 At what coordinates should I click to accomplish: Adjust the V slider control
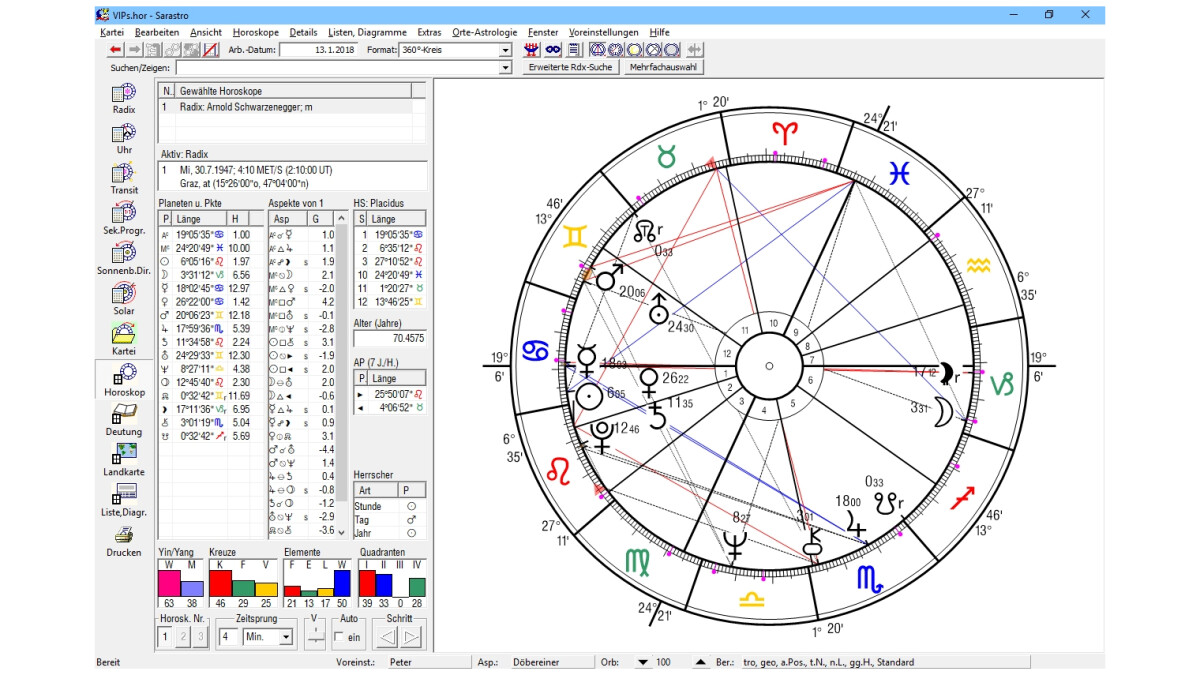[315, 637]
